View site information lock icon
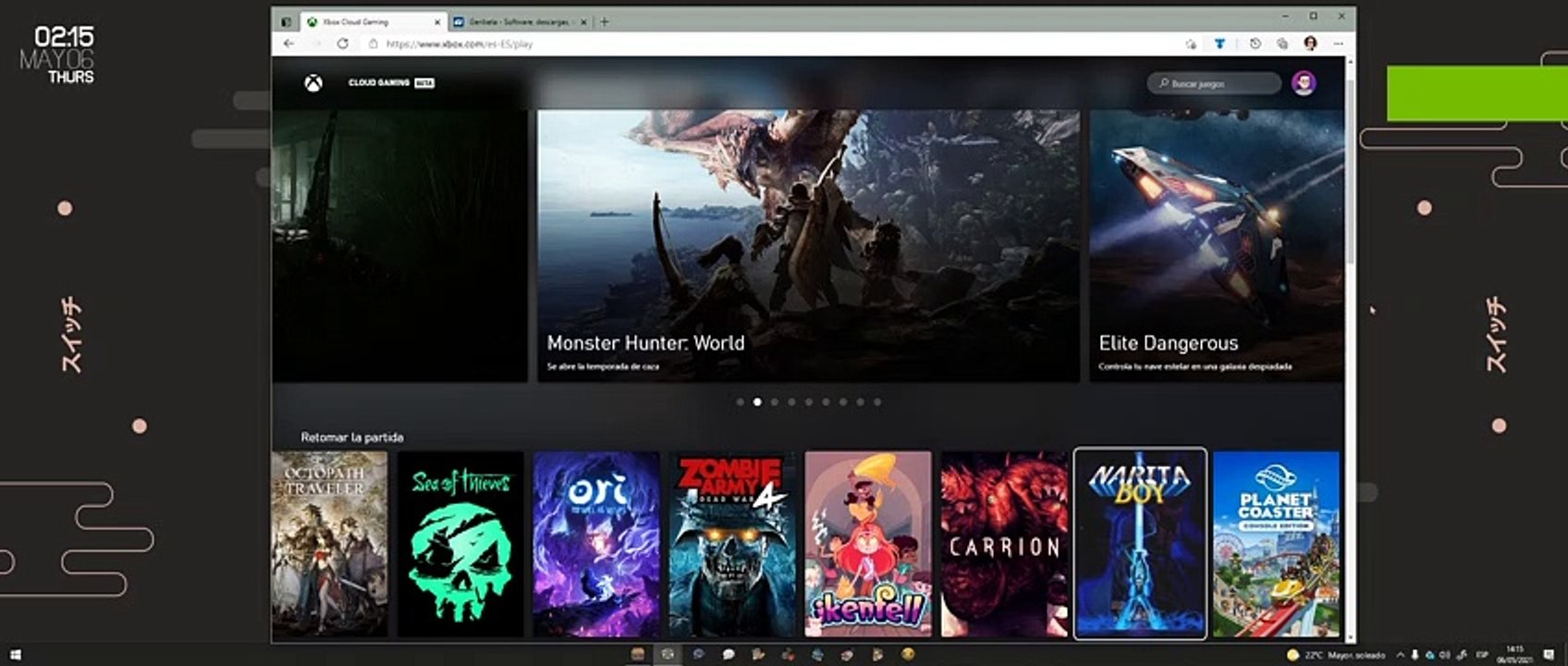This screenshot has height=666, width=1568. (374, 43)
